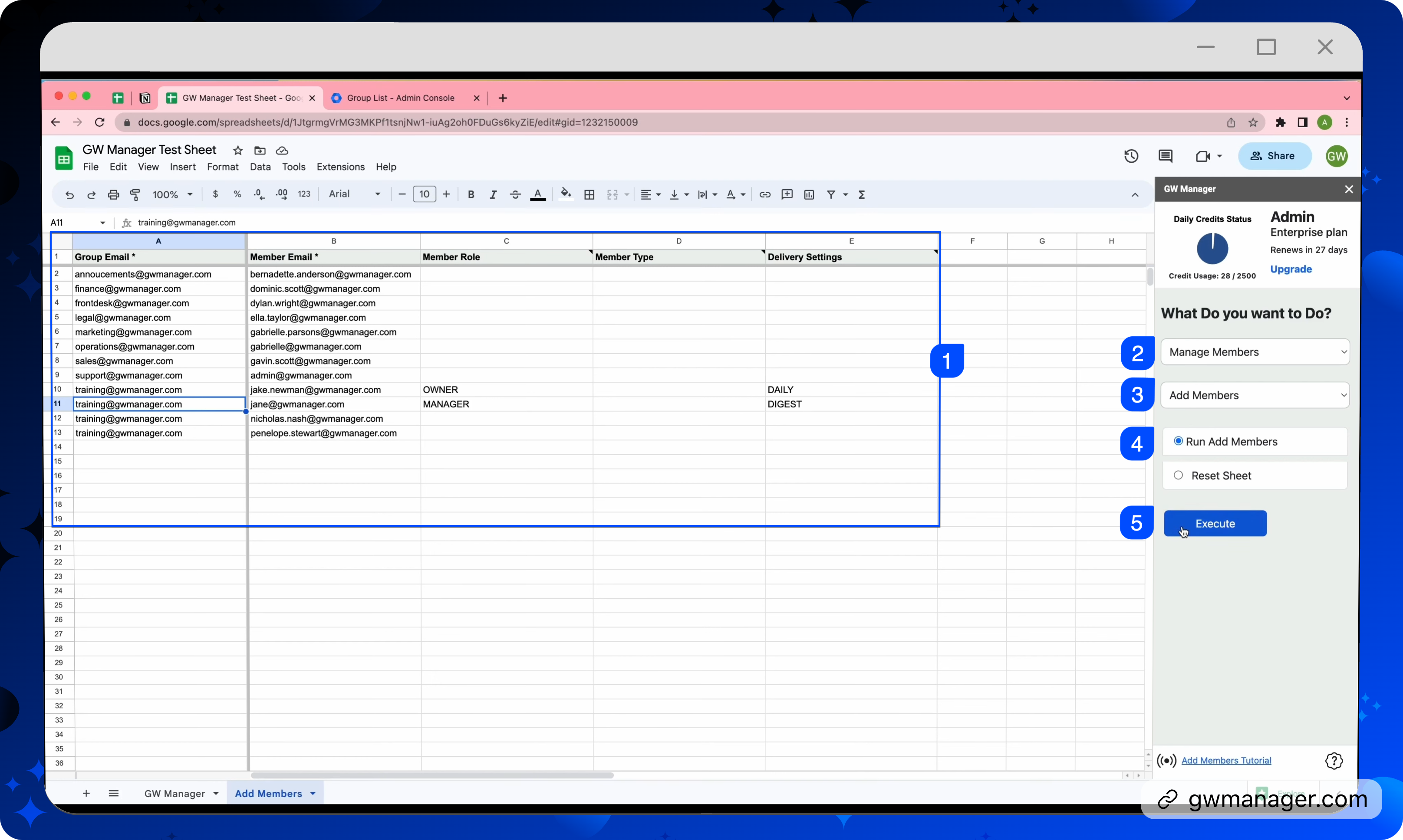This screenshot has width=1403, height=840.
Task: Open the horizontal align dropdown
Action: tap(651, 194)
